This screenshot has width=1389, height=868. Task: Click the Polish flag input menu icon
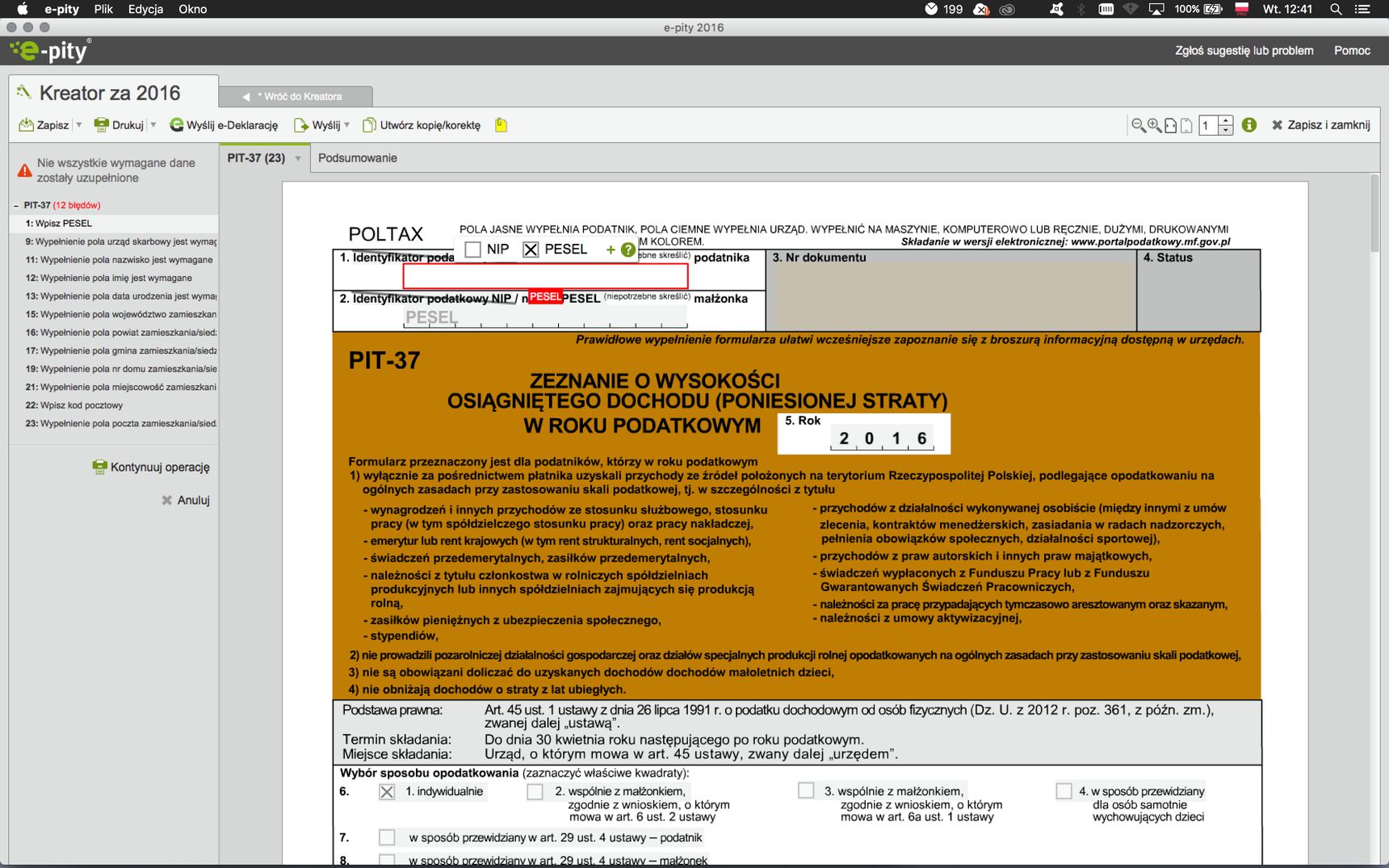(x=1242, y=9)
